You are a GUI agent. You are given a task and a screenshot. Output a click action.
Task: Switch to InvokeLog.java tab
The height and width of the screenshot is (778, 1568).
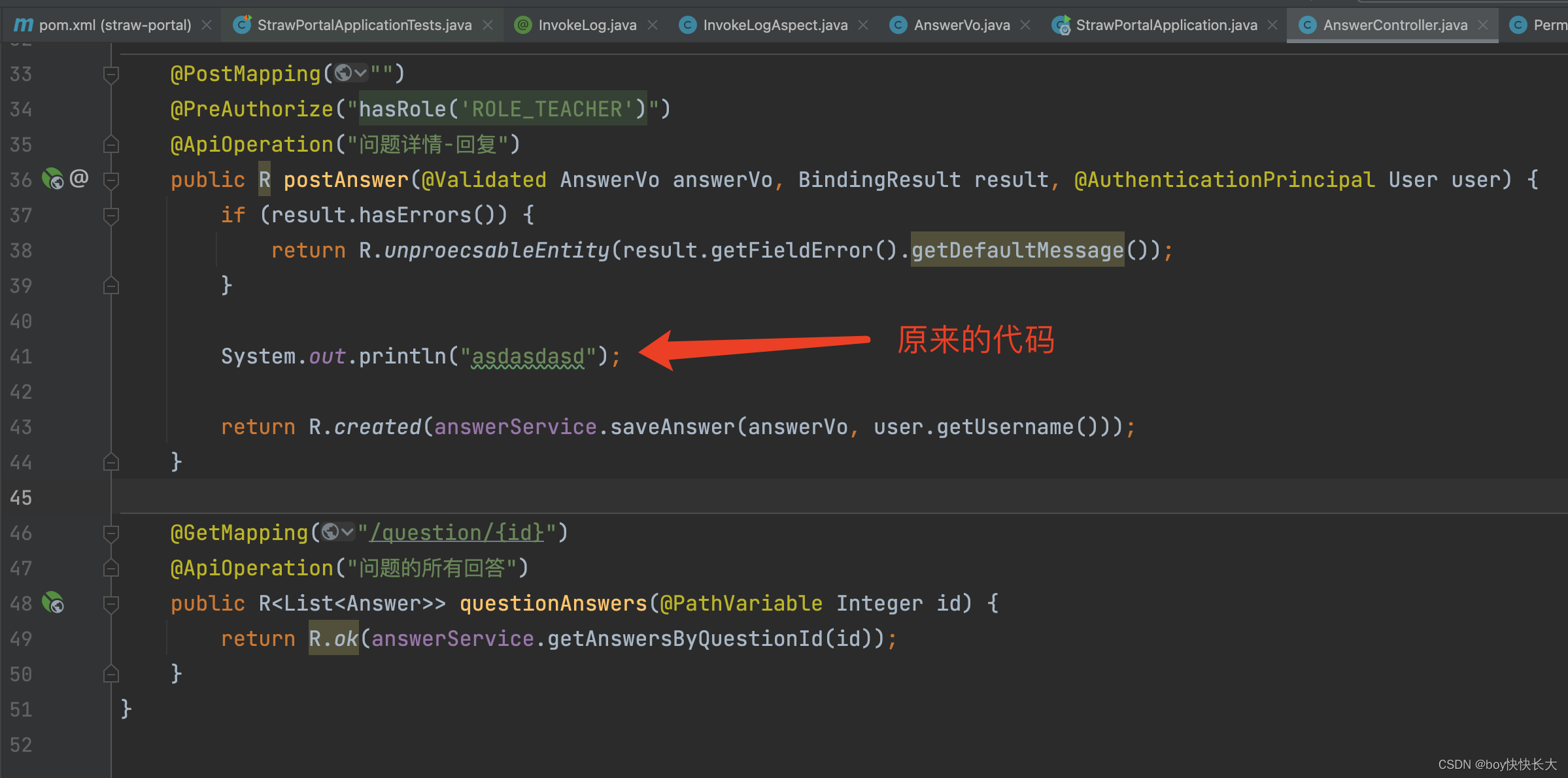point(587,25)
